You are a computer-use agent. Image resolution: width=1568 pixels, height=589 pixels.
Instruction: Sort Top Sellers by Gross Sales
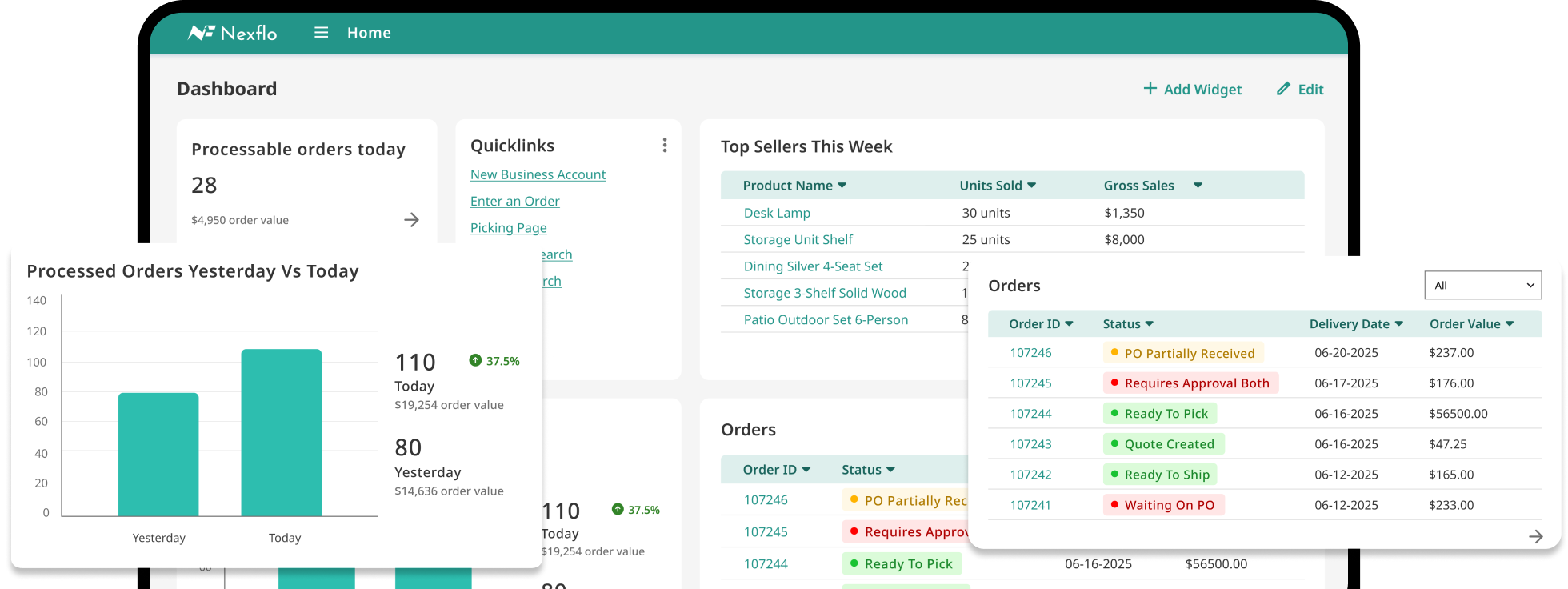pos(1153,186)
